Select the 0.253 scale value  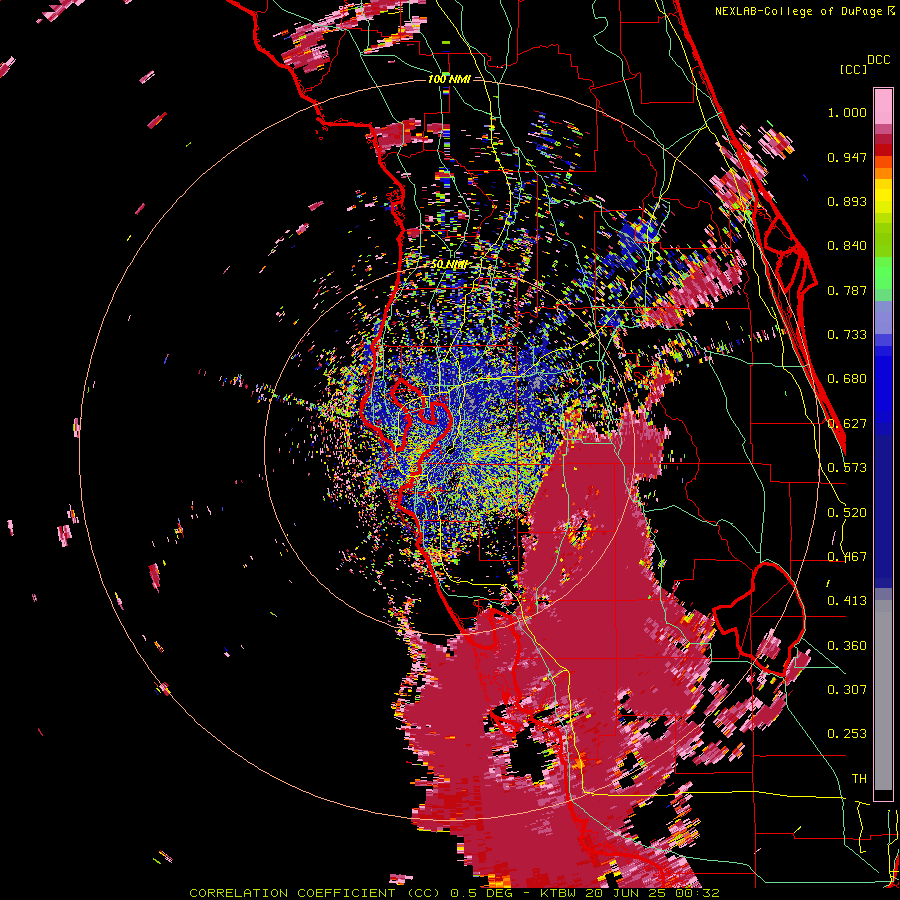coord(847,734)
